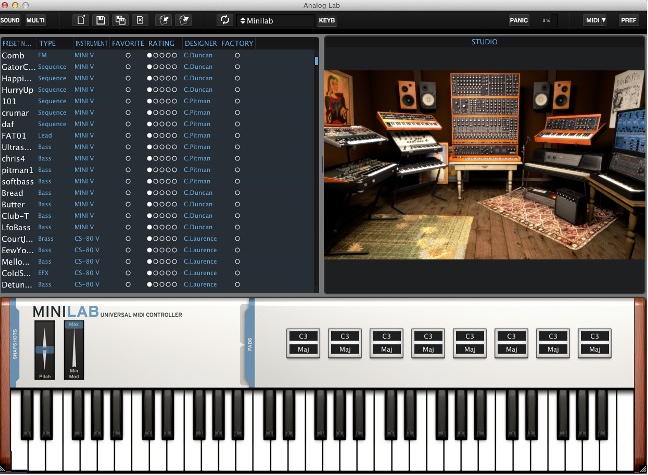648x475 pixels.
Task: Click the eighth C3 Maj pad
Action: tap(595, 343)
